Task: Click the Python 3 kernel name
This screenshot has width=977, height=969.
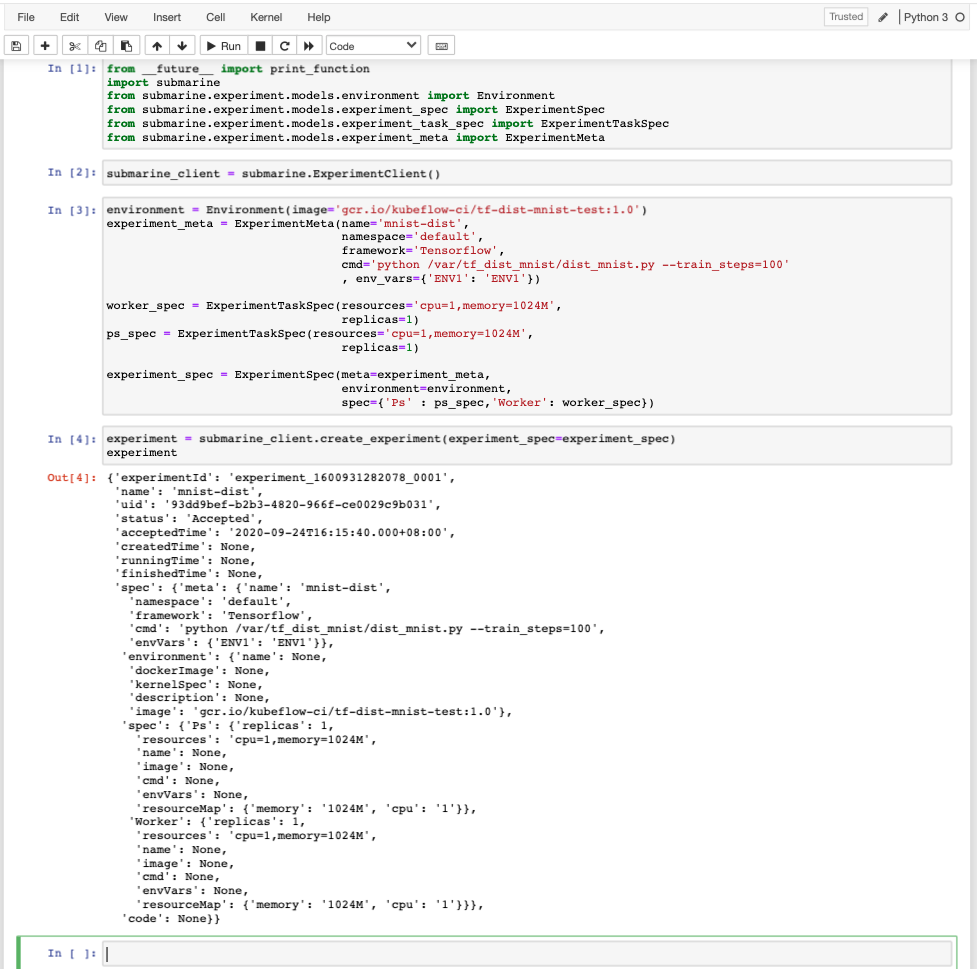Action: pos(925,17)
